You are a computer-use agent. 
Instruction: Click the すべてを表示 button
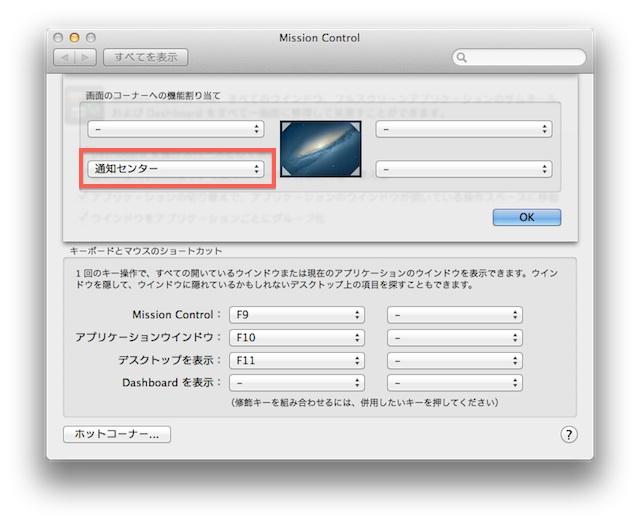pyautogui.click(x=146, y=57)
